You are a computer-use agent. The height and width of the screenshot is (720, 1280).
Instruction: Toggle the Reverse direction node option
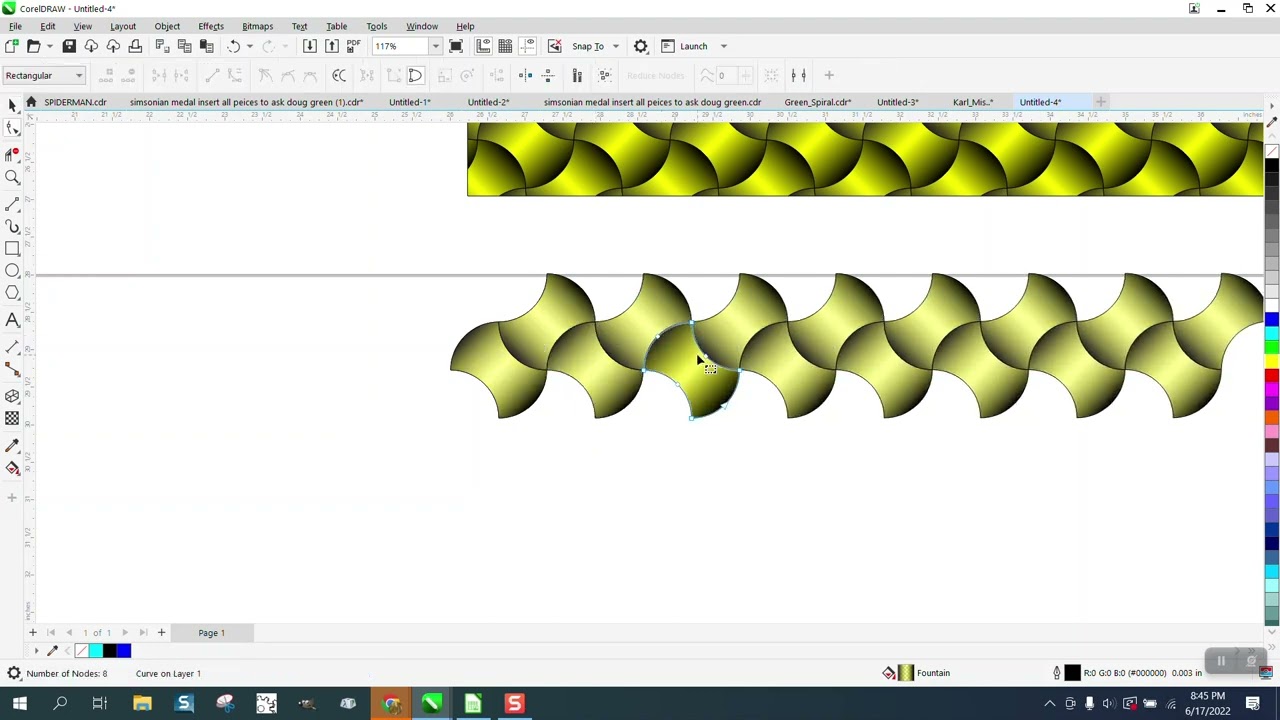(x=339, y=75)
